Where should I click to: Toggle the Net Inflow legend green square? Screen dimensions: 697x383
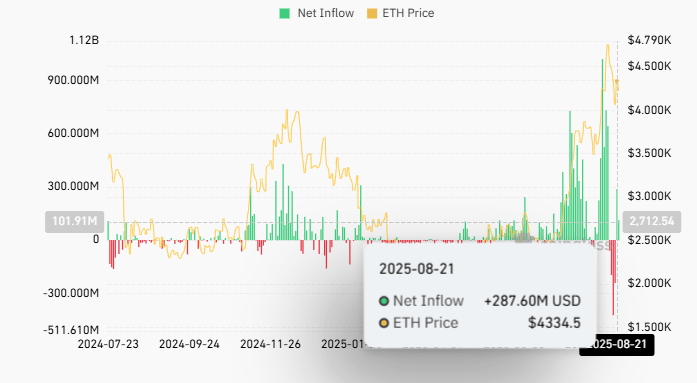284,13
